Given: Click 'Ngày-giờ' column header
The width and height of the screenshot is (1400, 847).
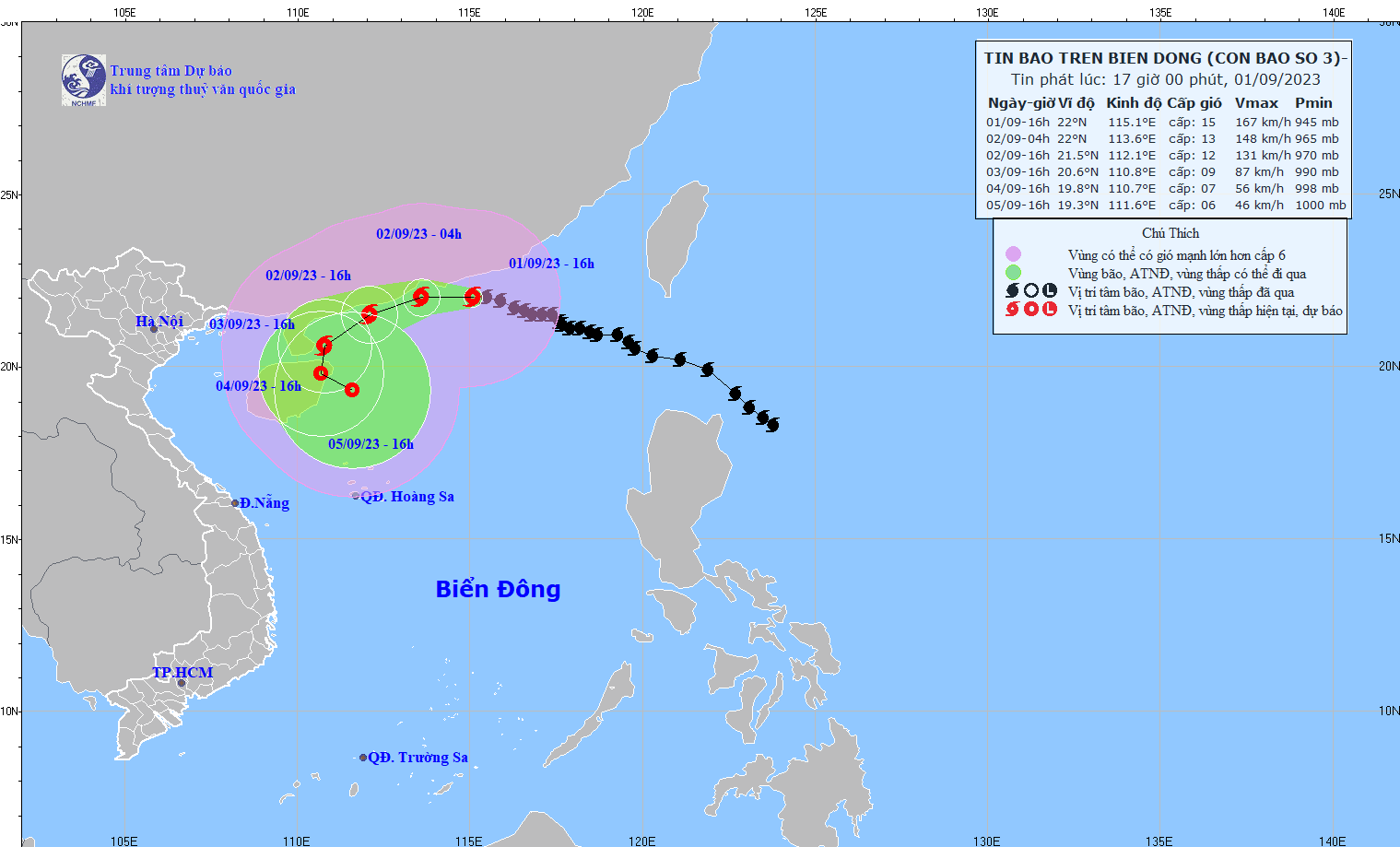Looking at the screenshot, I should click(x=1021, y=103).
